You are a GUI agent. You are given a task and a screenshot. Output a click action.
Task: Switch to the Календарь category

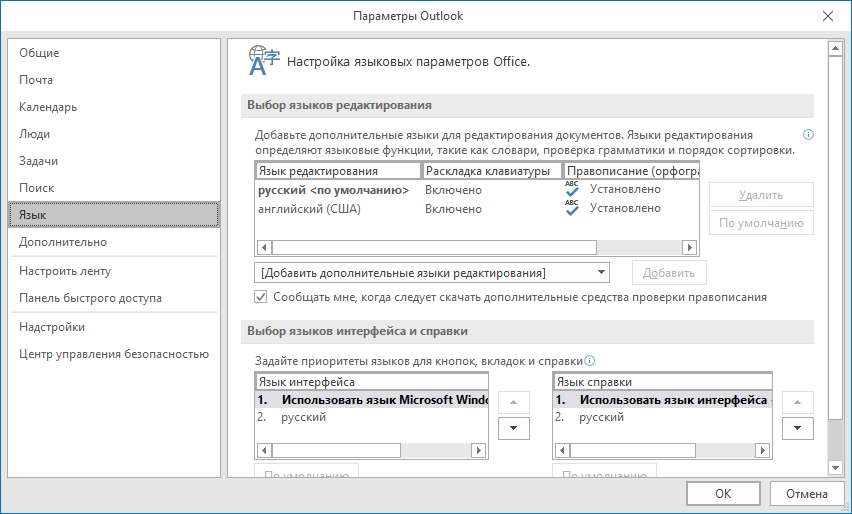point(114,107)
